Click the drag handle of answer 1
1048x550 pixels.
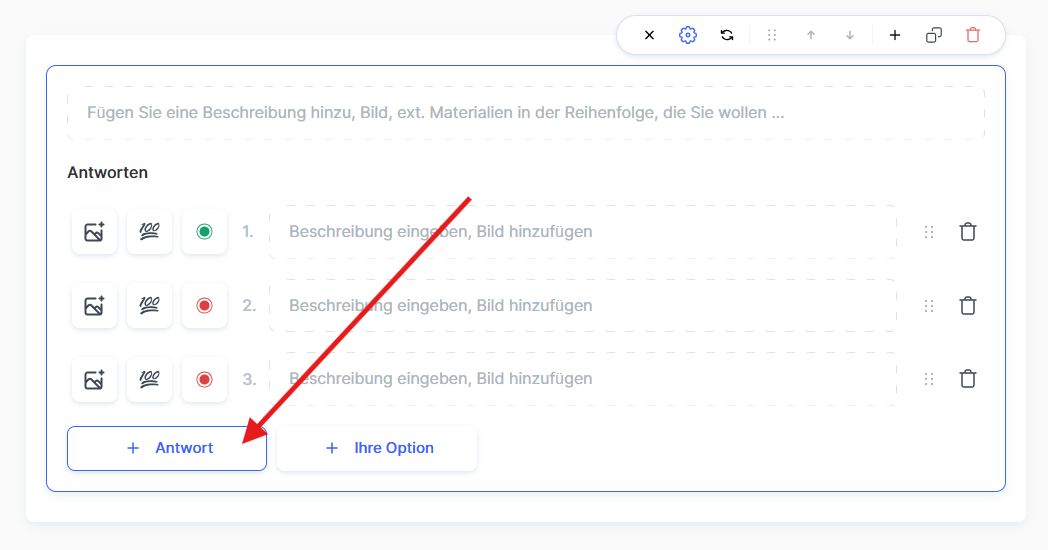coord(929,232)
